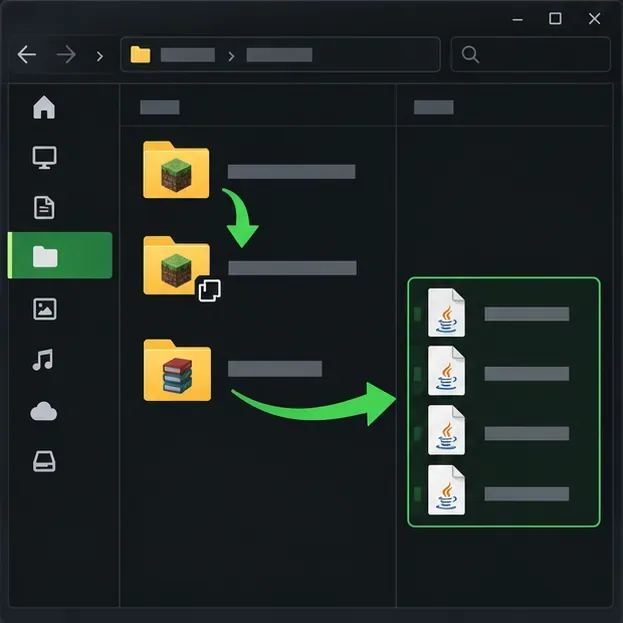Open Music in the sidebar
The width and height of the screenshot is (623, 623).
[43, 360]
